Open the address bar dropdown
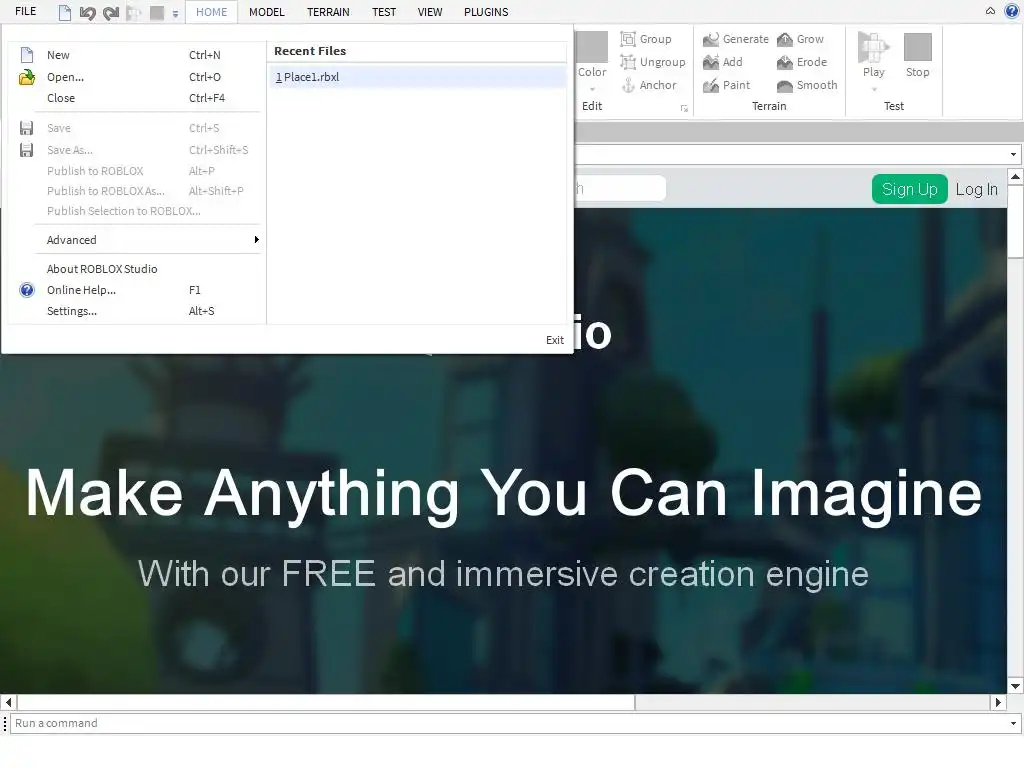The image size is (1024, 768). pos(1013,155)
